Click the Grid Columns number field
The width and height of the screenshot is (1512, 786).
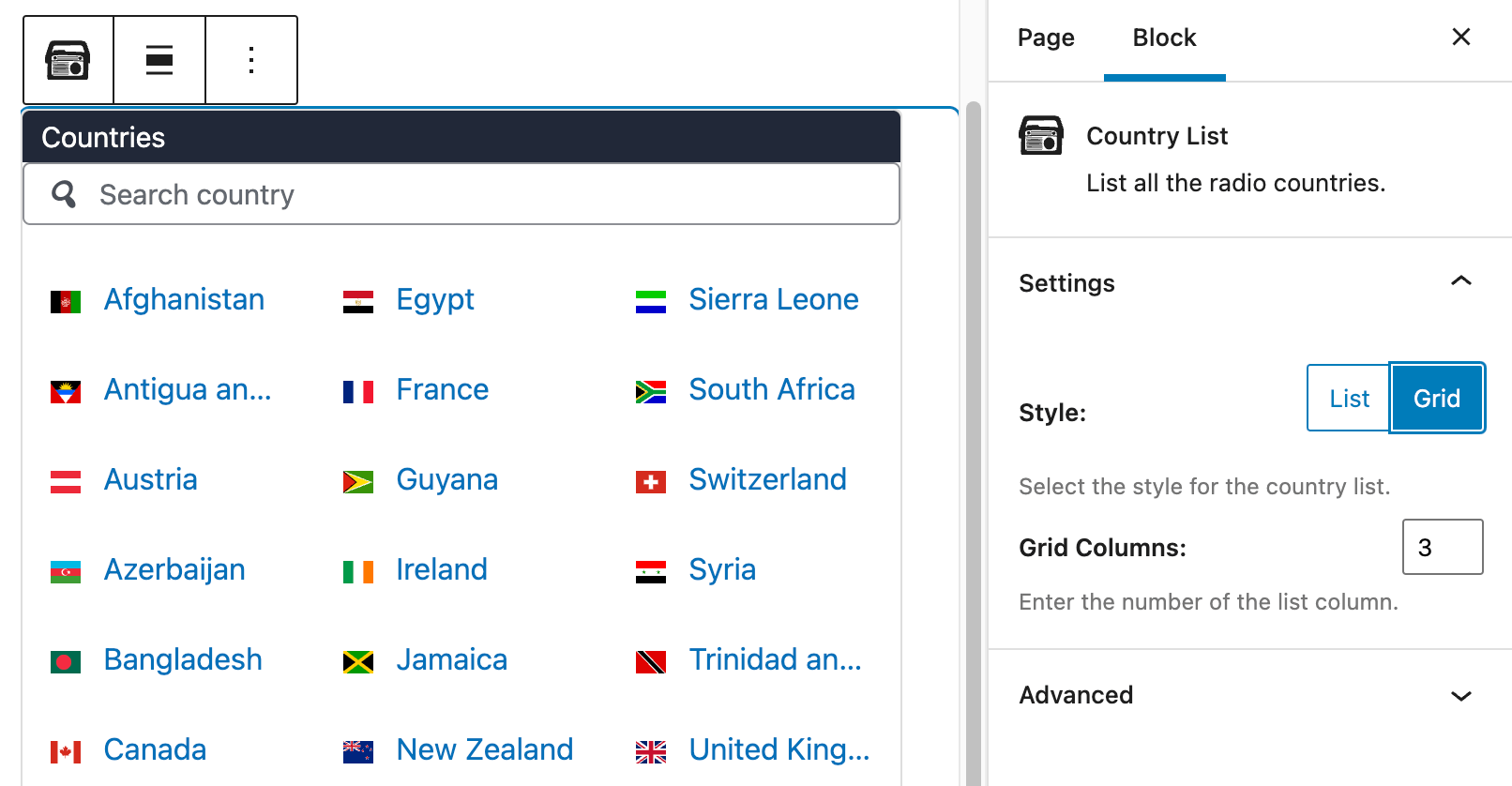pos(1442,547)
